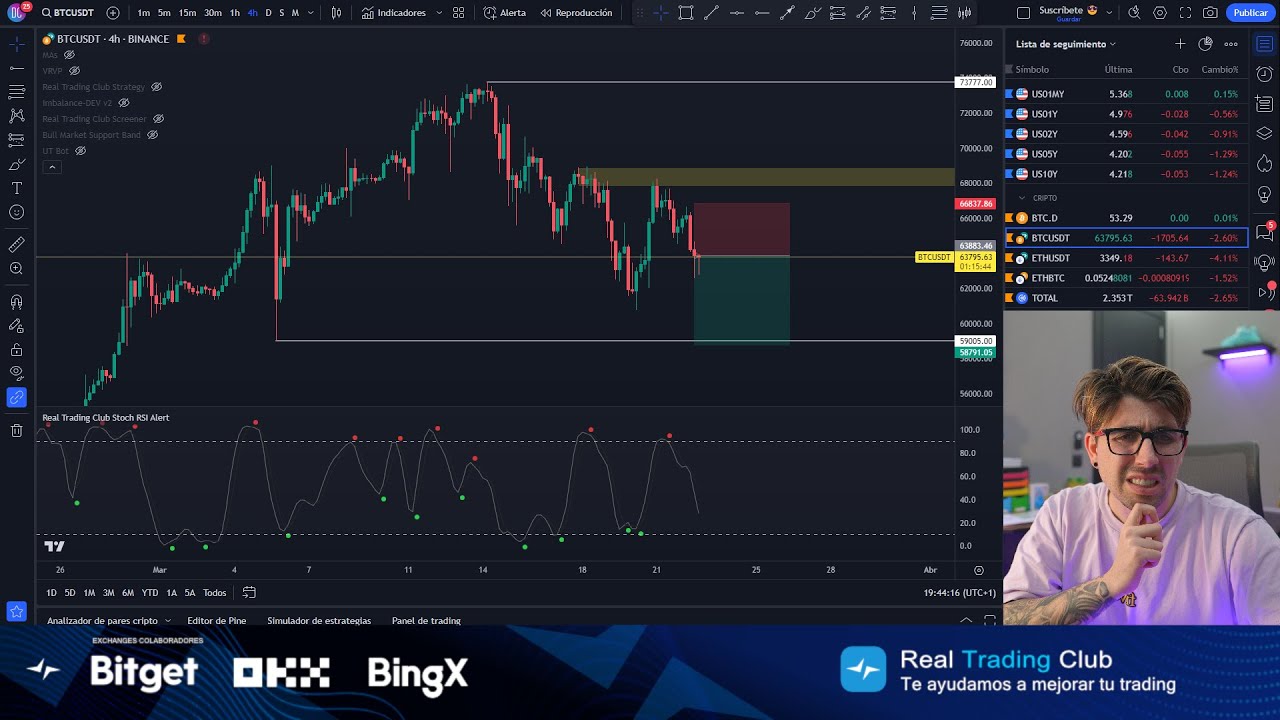Set chart range to 6M
Image resolution: width=1280 pixels, height=720 pixels.
coord(128,592)
